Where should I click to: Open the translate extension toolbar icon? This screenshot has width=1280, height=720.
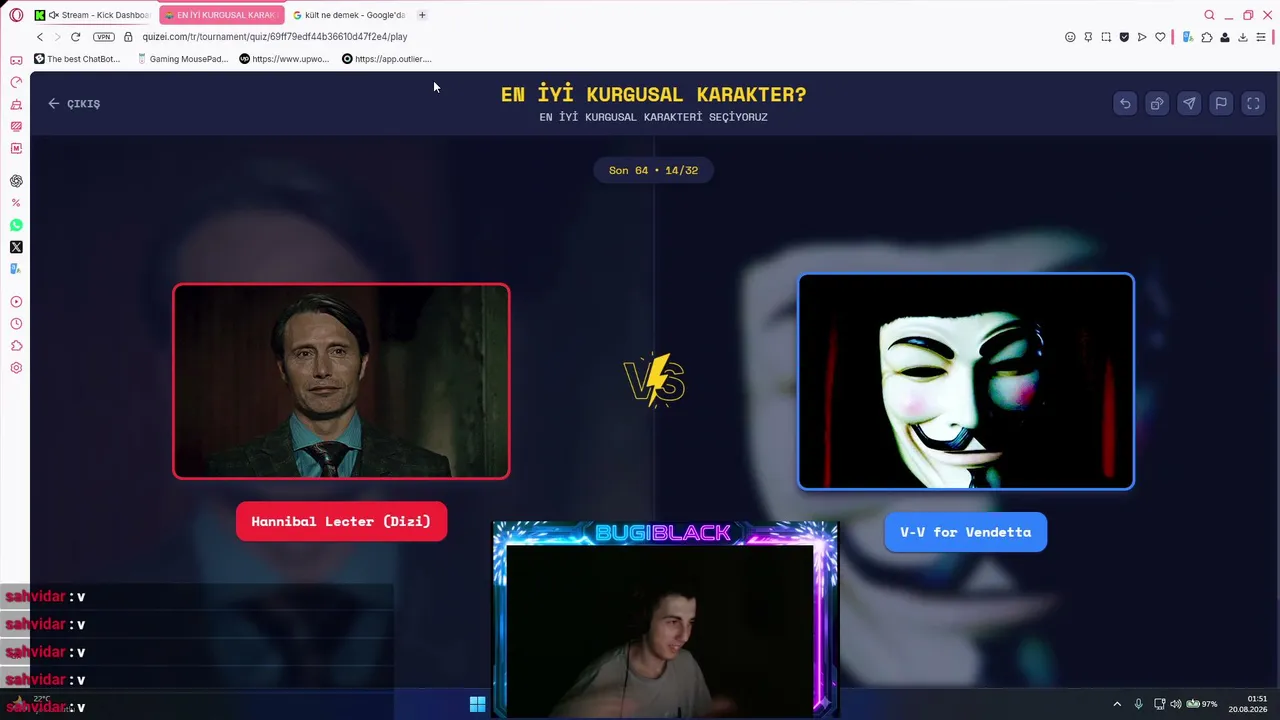(1188, 37)
